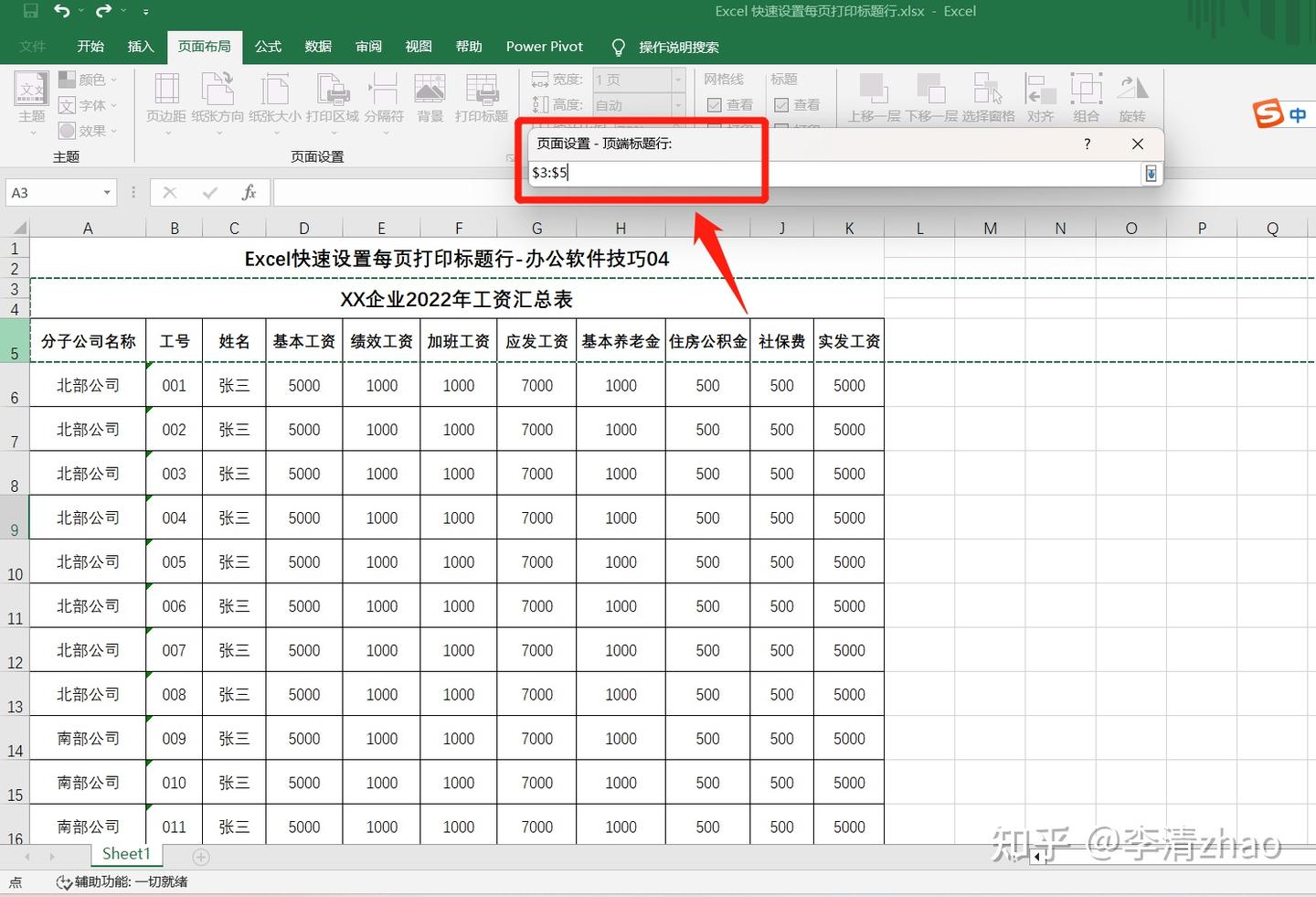Screen dimensions: 1316x897
Task: Click the Sheet1 tab
Action: tap(126, 854)
